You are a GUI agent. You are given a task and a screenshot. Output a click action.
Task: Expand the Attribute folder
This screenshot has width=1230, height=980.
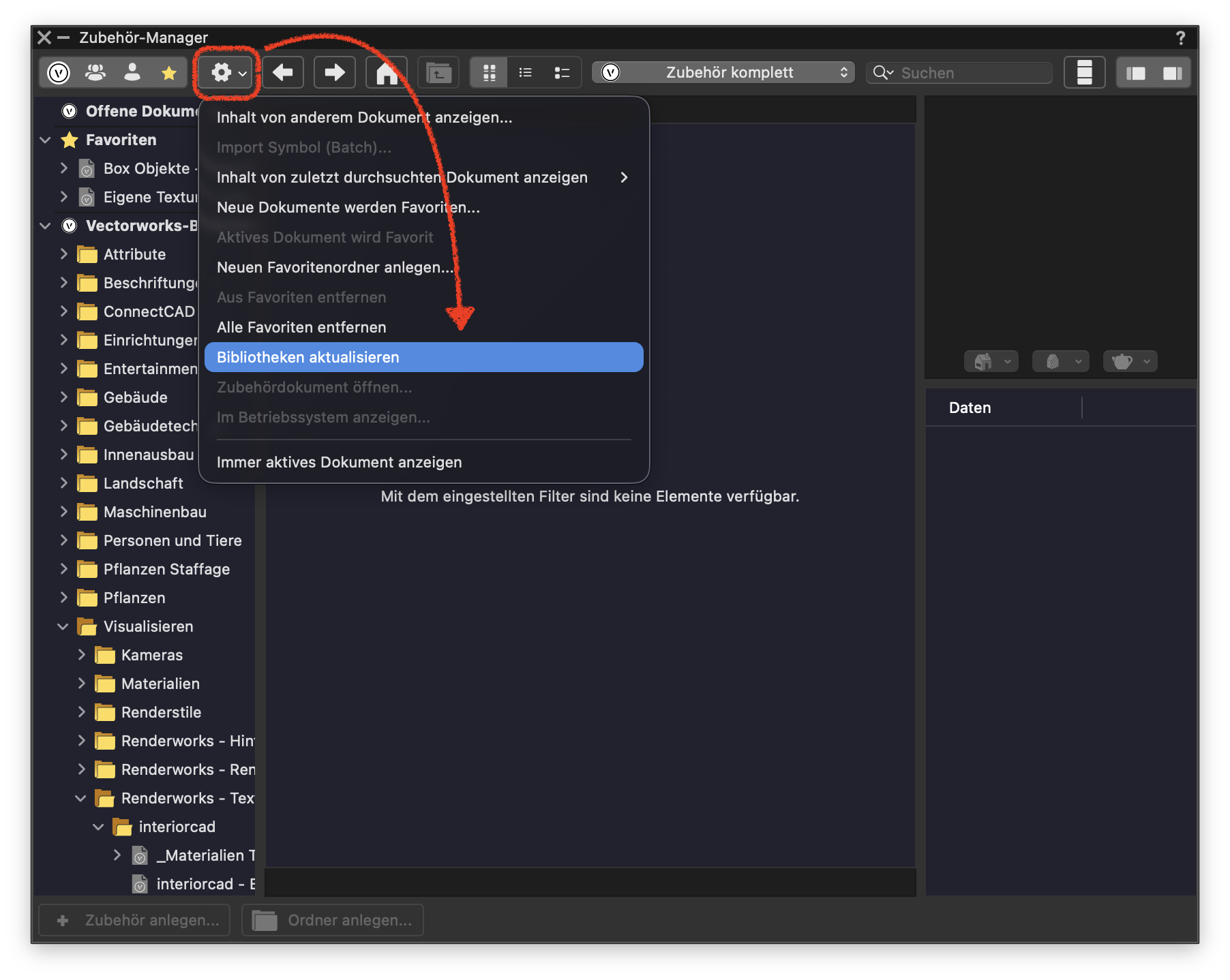63,254
